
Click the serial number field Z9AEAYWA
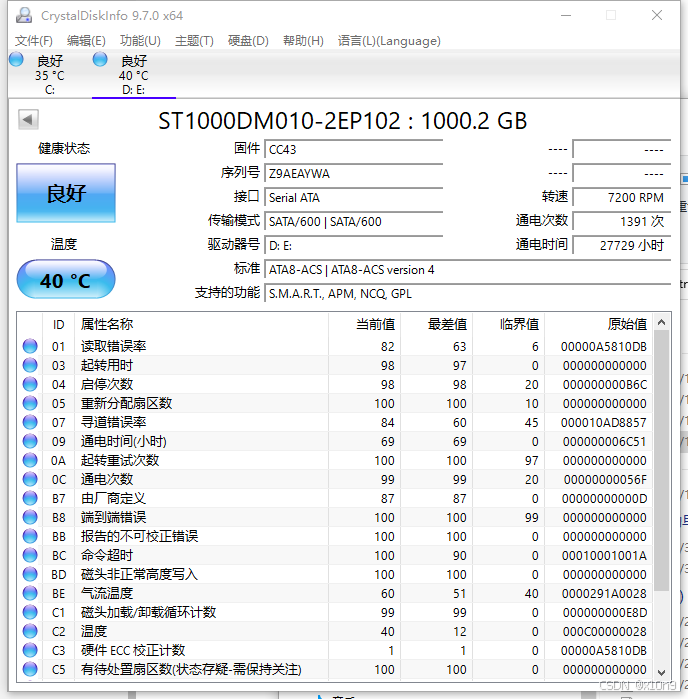354,173
